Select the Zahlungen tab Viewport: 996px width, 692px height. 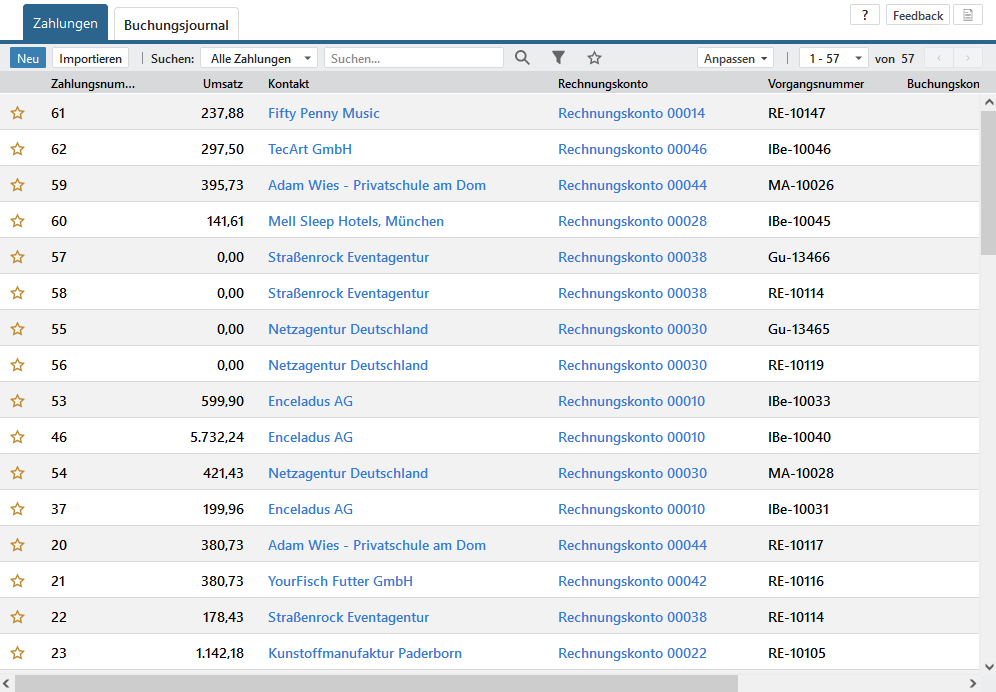(65, 23)
